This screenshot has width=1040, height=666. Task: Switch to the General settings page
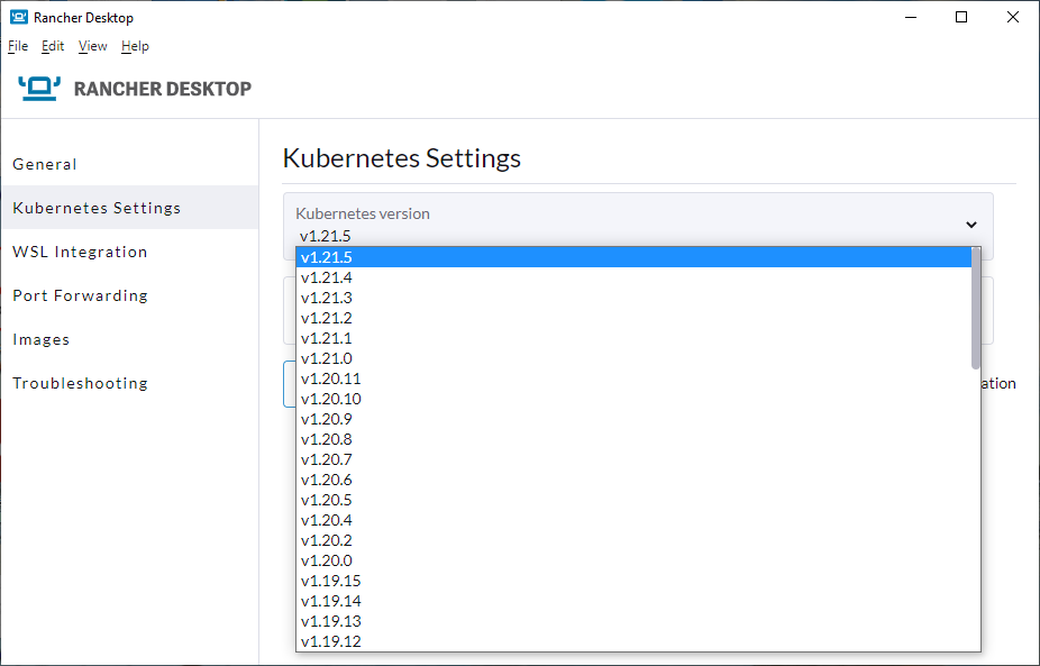pos(44,164)
